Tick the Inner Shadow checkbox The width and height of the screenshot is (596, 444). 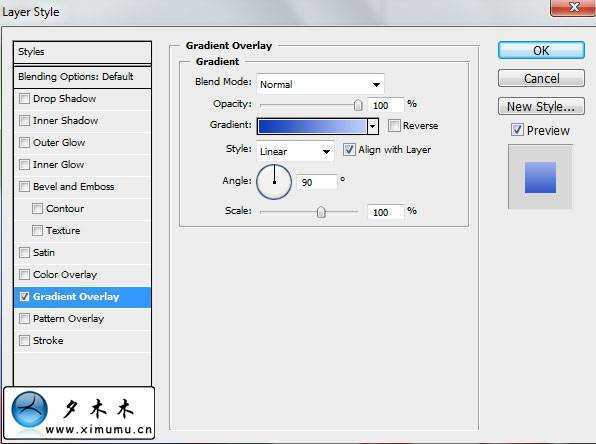(24, 121)
